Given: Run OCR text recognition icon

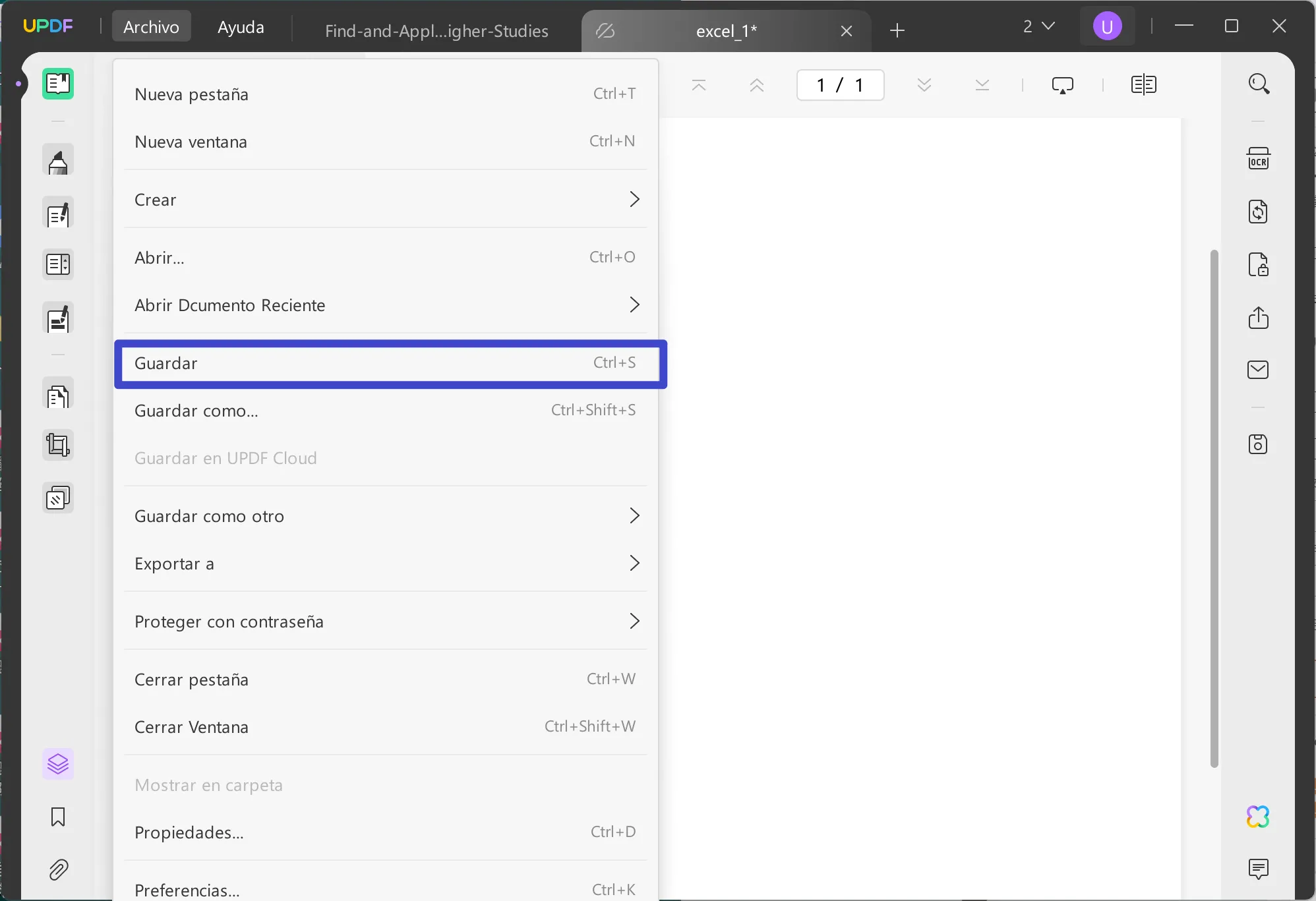Looking at the screenshot, I should [x=1259, y=159].
